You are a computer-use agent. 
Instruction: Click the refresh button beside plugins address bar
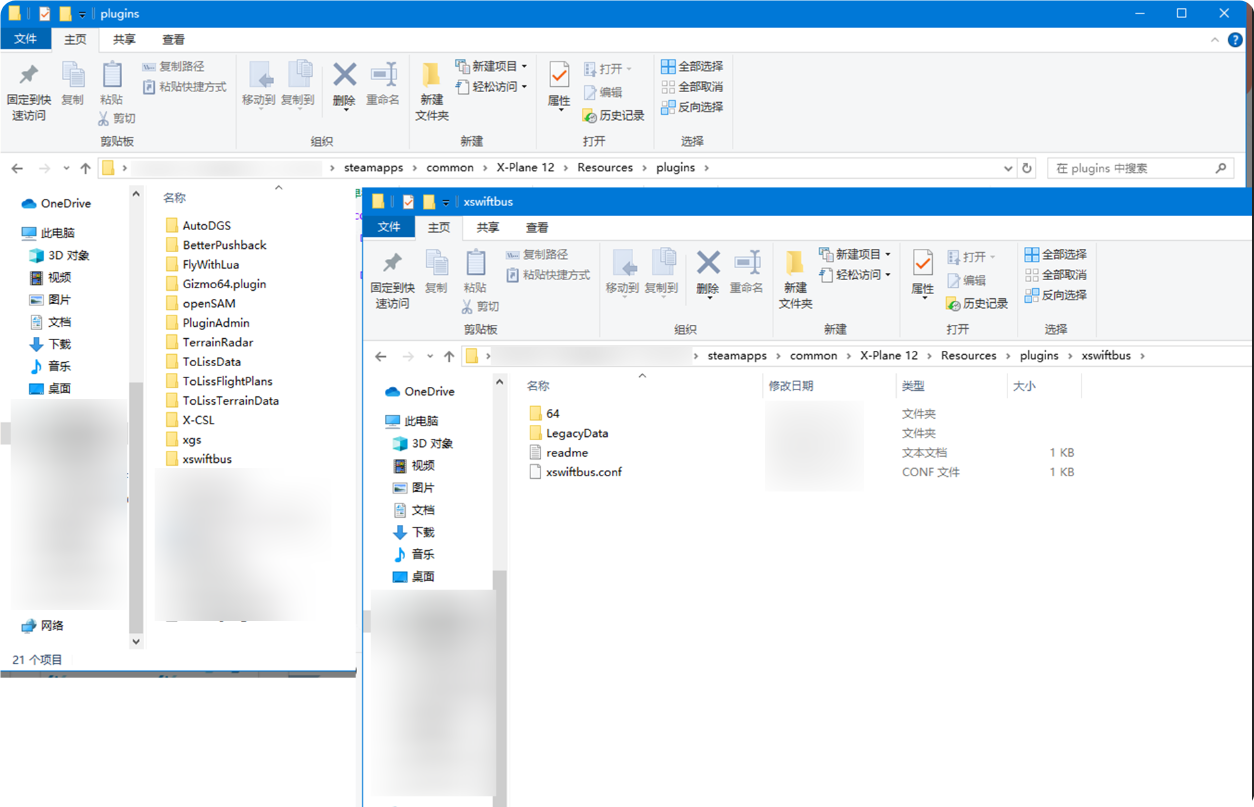click(1027, 168)
